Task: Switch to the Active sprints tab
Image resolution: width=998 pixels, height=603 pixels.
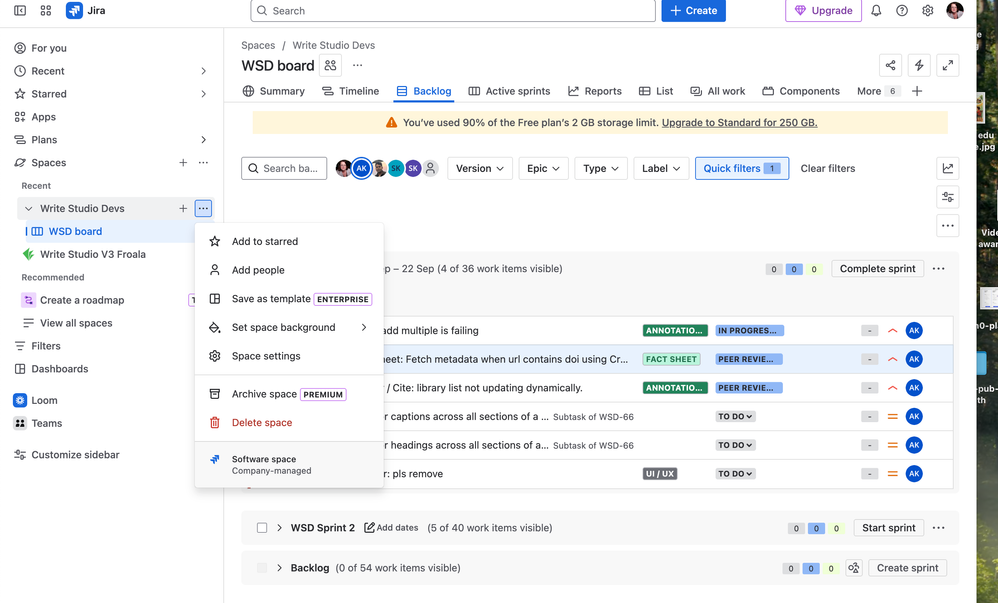Action: [509, 91]
